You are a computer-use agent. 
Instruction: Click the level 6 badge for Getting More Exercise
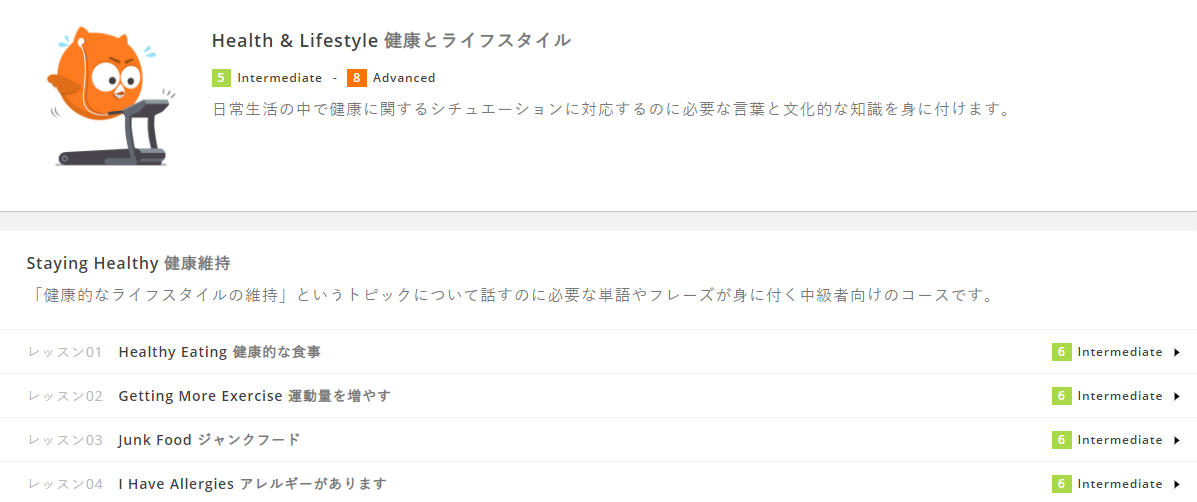[1061, 396]
